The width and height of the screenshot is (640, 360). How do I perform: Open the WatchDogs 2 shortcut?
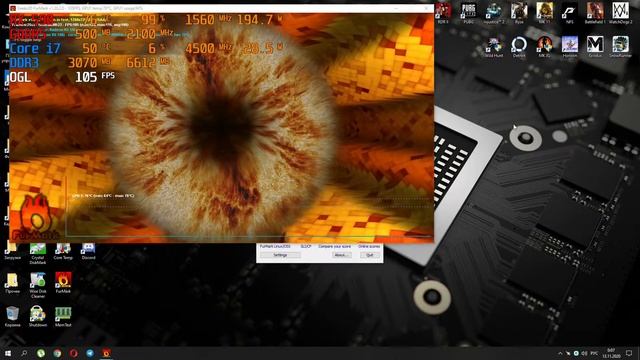620,13
